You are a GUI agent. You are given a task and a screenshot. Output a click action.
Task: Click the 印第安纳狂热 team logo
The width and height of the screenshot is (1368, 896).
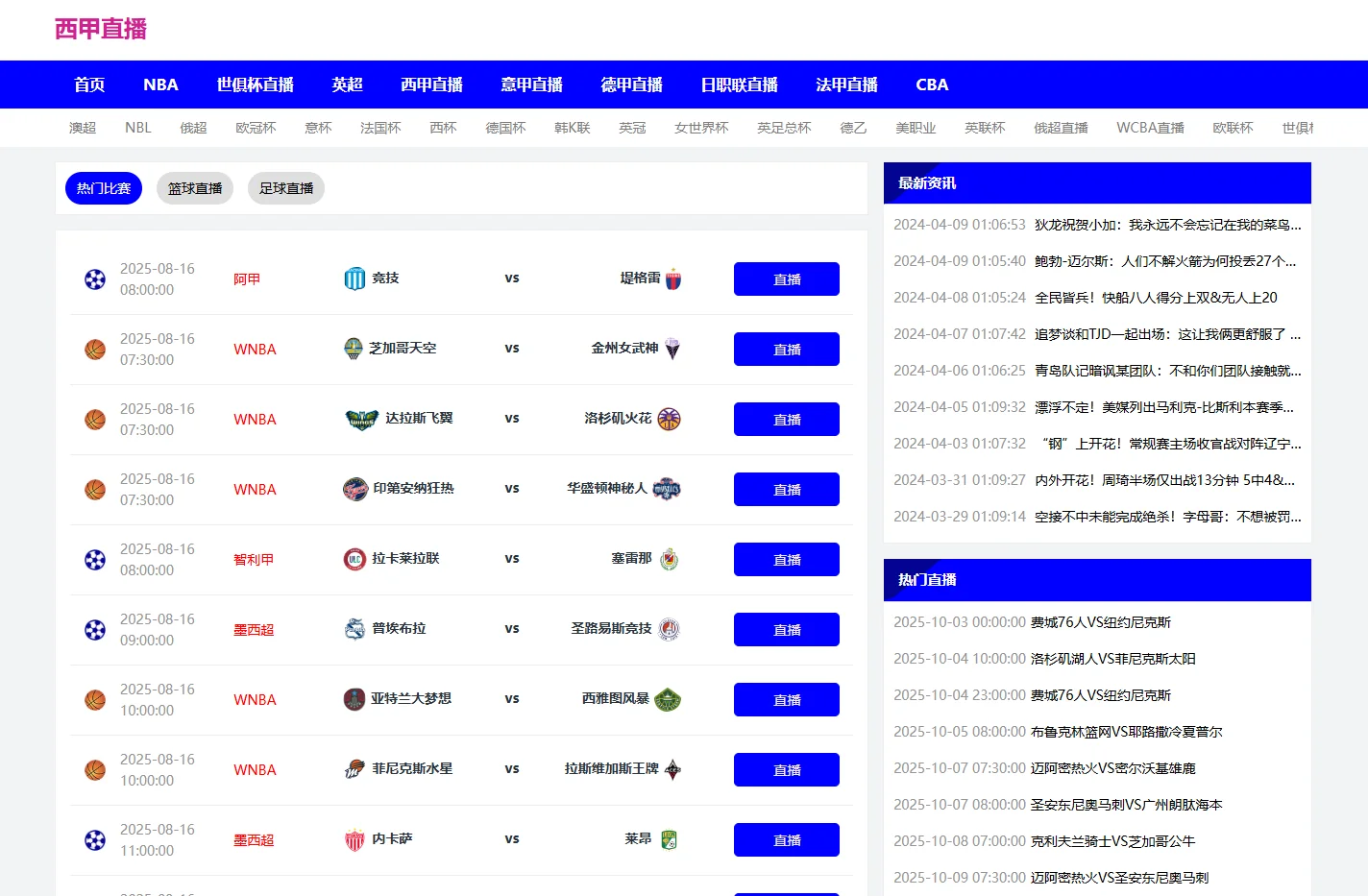pyautogui.click(x=355, y=489)
